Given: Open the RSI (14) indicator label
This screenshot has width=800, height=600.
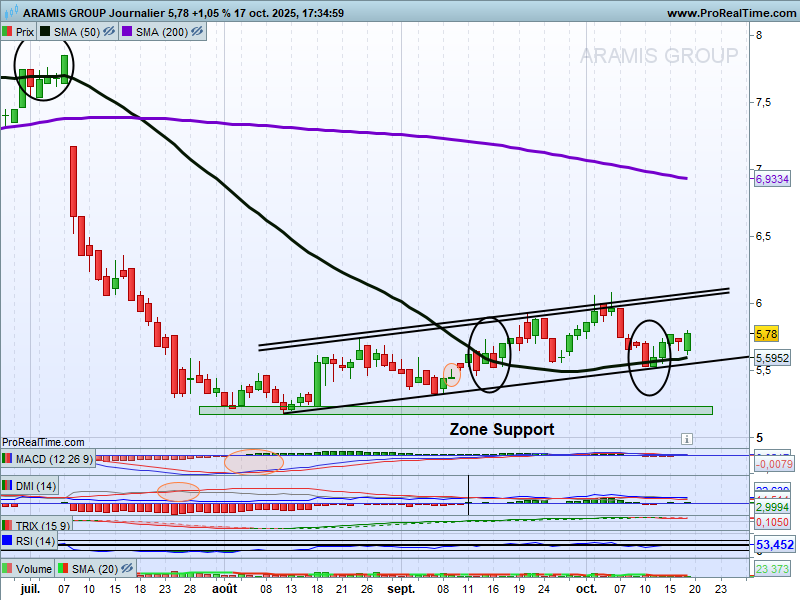Looking at the screenshot, I should 35,541.
